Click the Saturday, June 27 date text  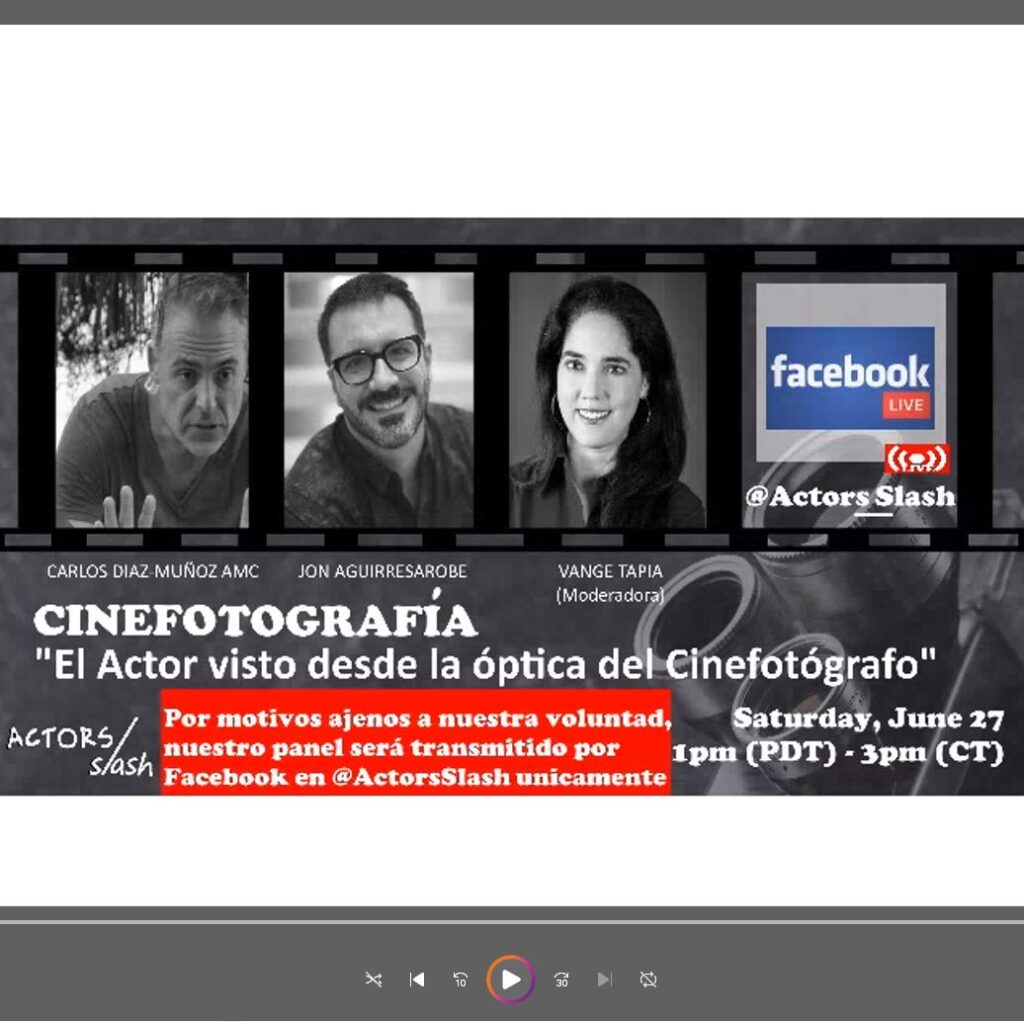point(868,718)
